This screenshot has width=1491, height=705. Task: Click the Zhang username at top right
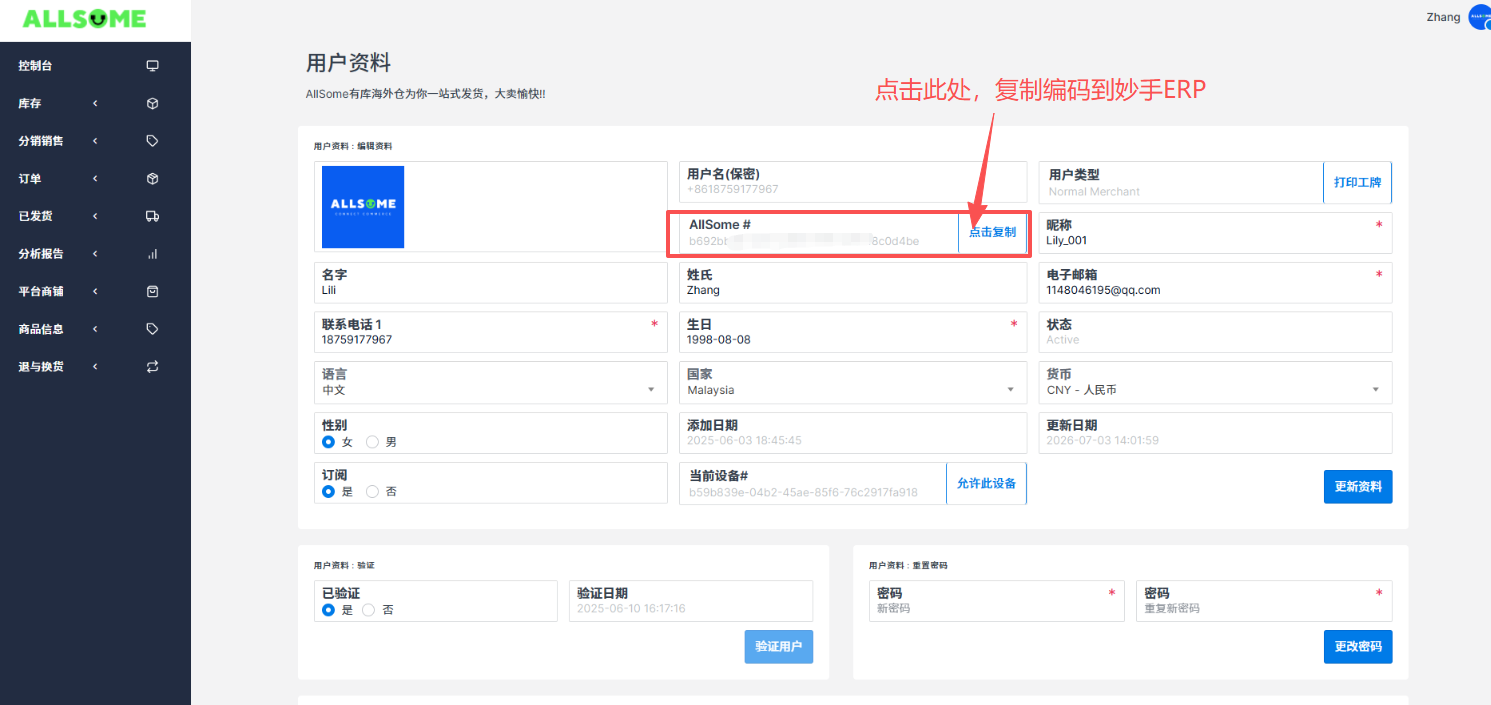pyautogui.click(x=1443, y=17)
